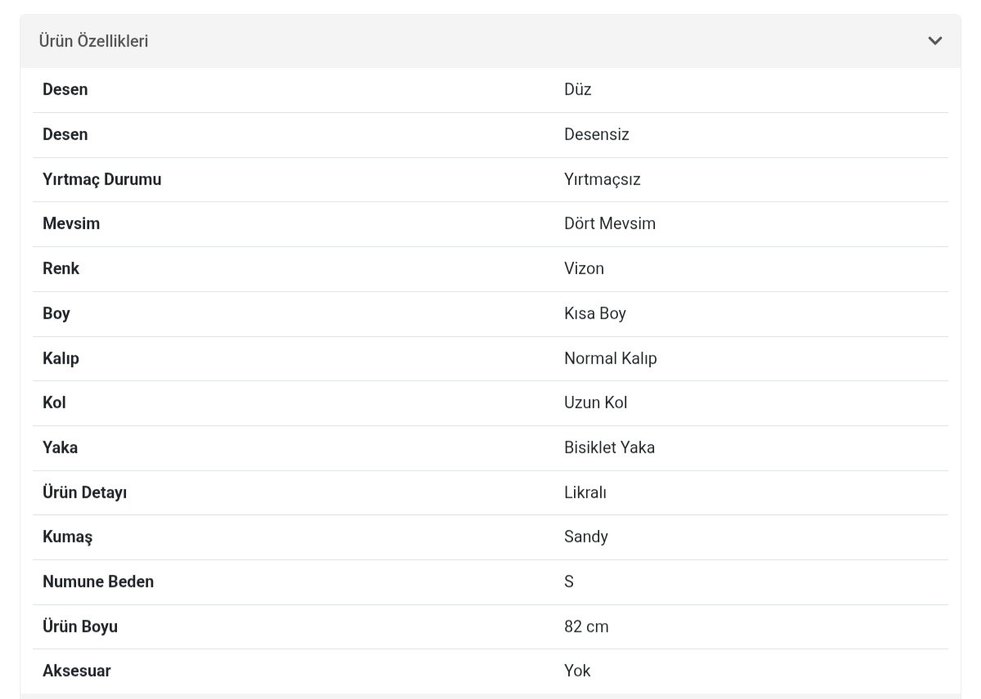
Task: Select the Dört Mevsim value
Action: pos(610,224)
